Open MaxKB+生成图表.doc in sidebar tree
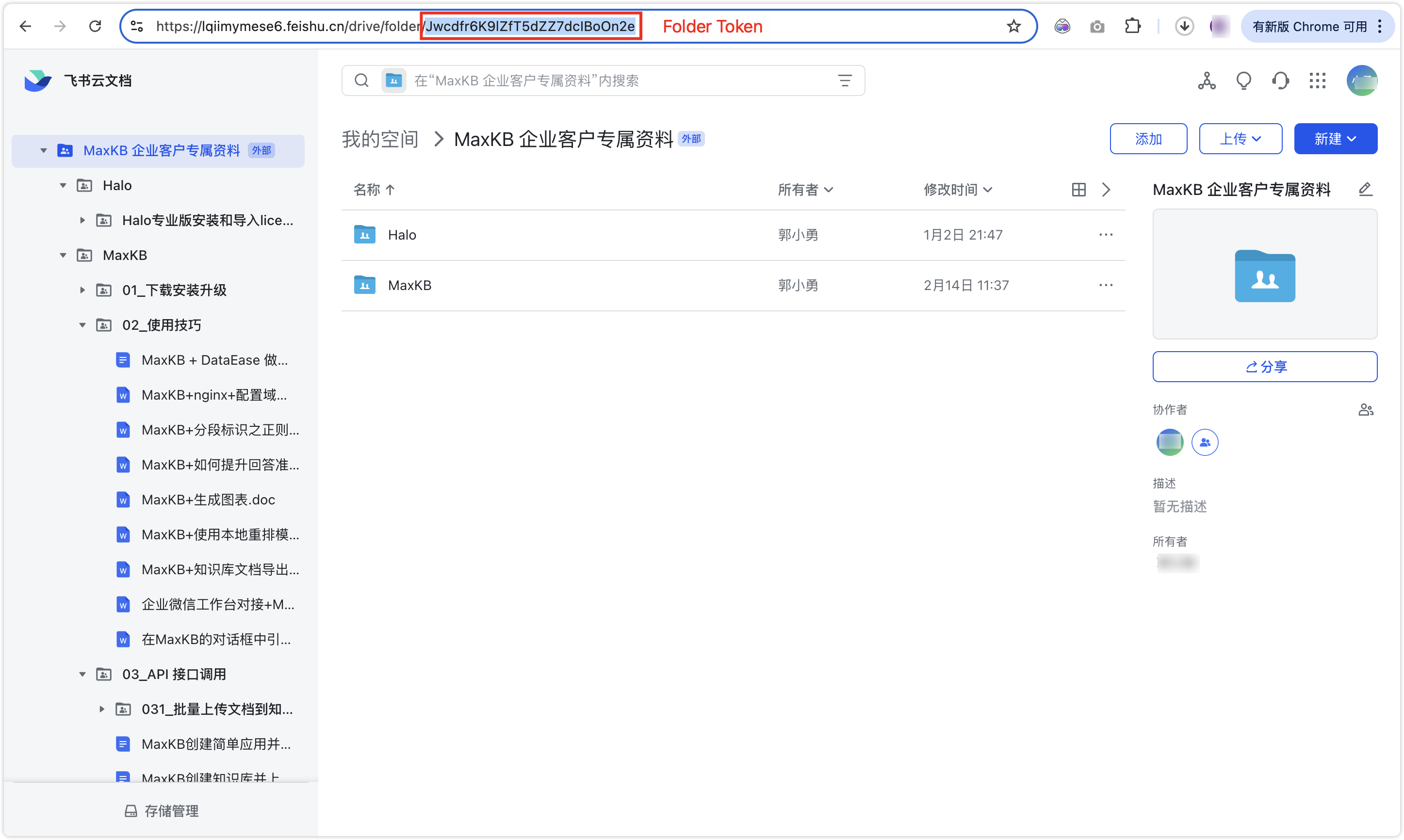 click(208, 500)
